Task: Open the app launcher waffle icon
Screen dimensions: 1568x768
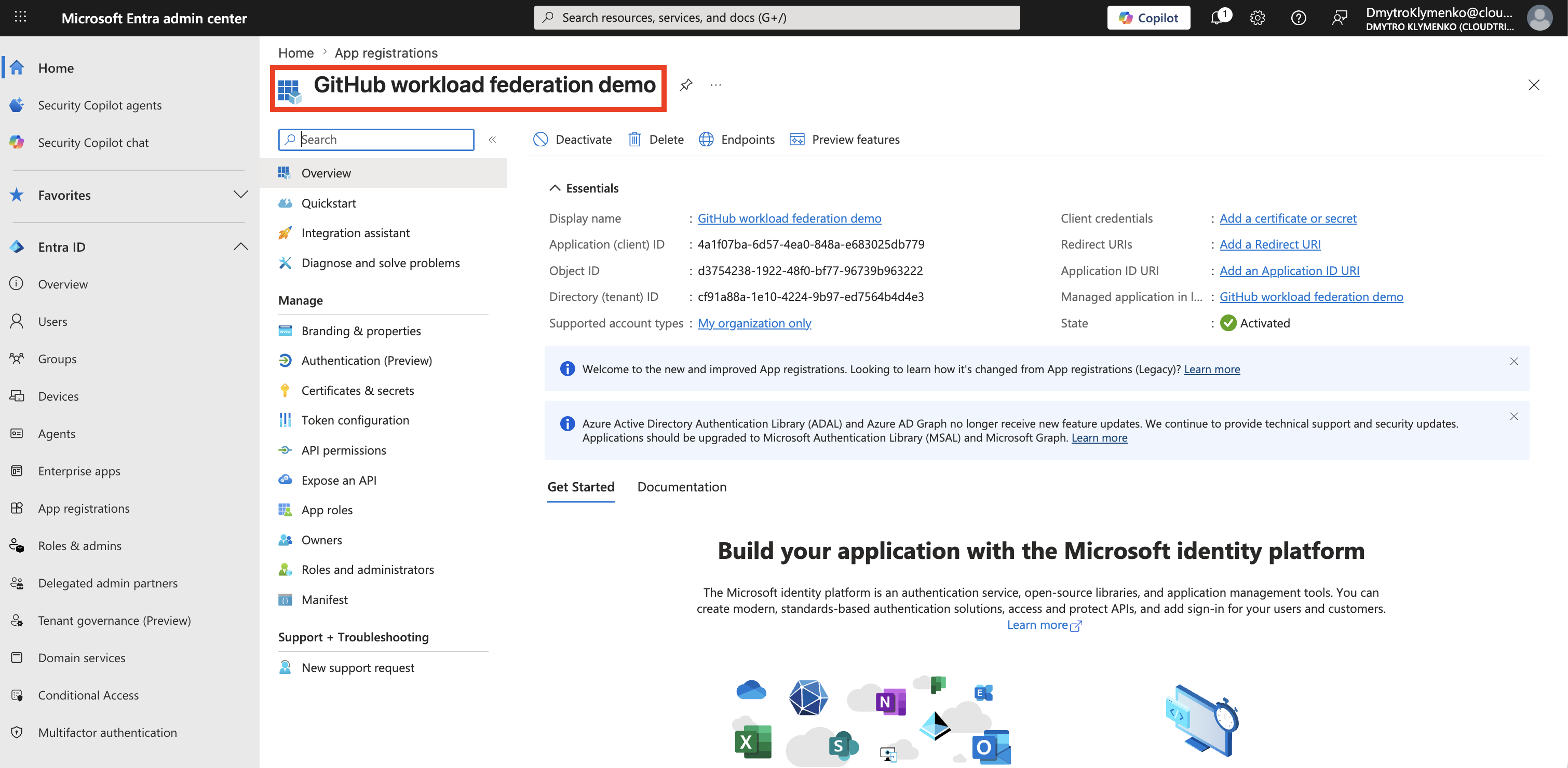Action: point(20,17)
